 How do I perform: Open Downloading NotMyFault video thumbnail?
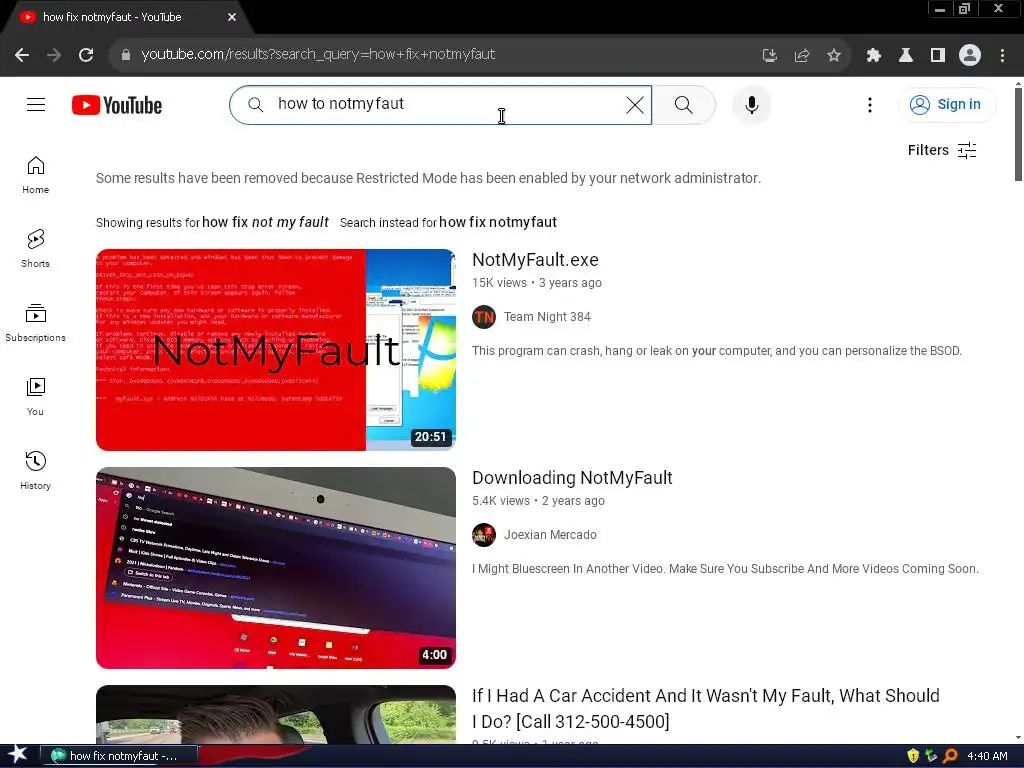point(276,568)
